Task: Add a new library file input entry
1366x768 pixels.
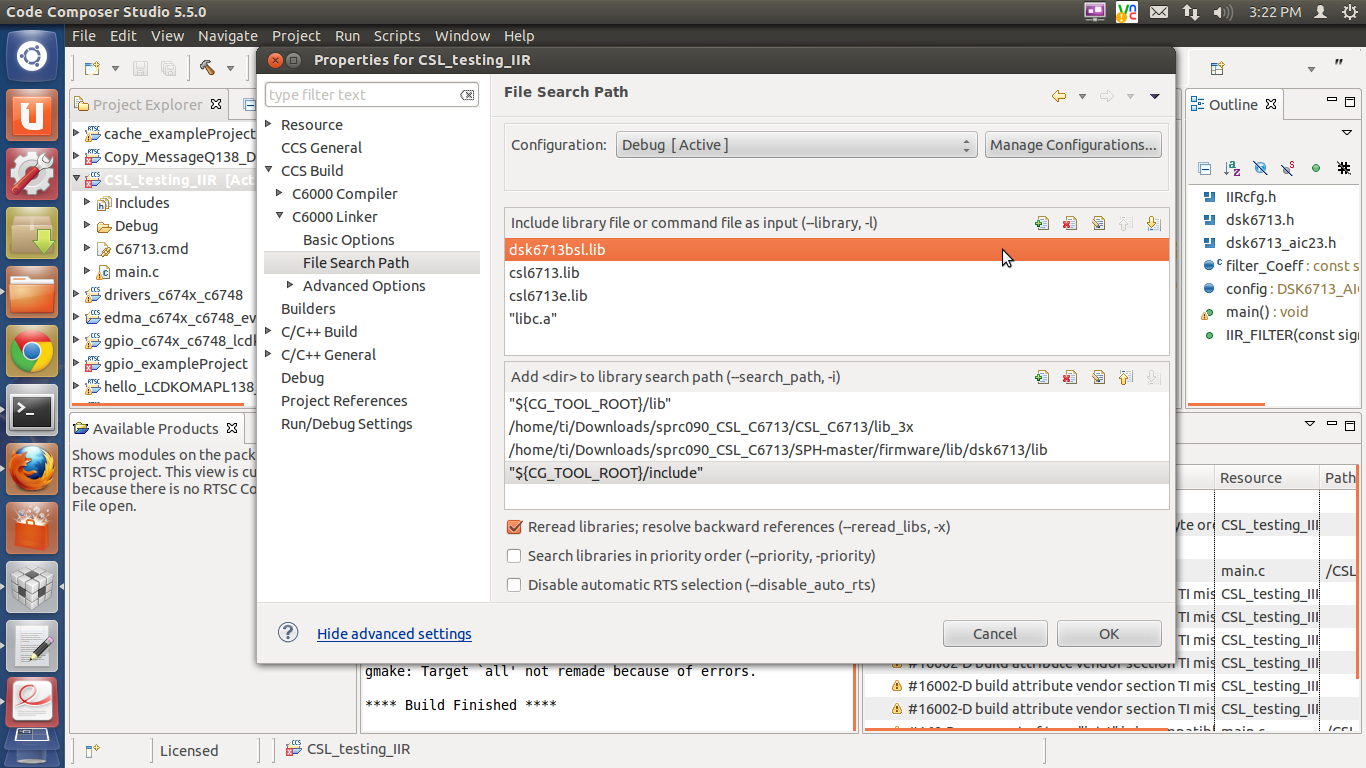Action: coord(1042,222)
